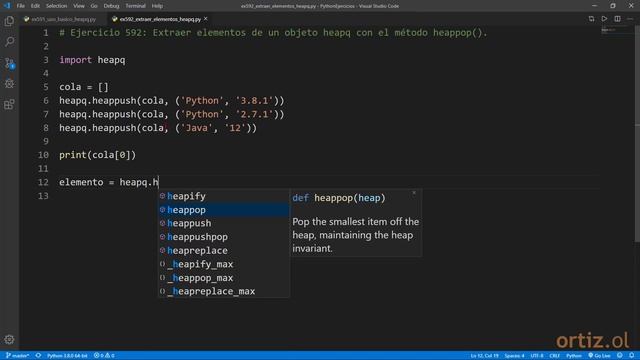The image size is (640, 360).
Task: Choose _heappop_max from the suggestion list
Action: [224, 278]
